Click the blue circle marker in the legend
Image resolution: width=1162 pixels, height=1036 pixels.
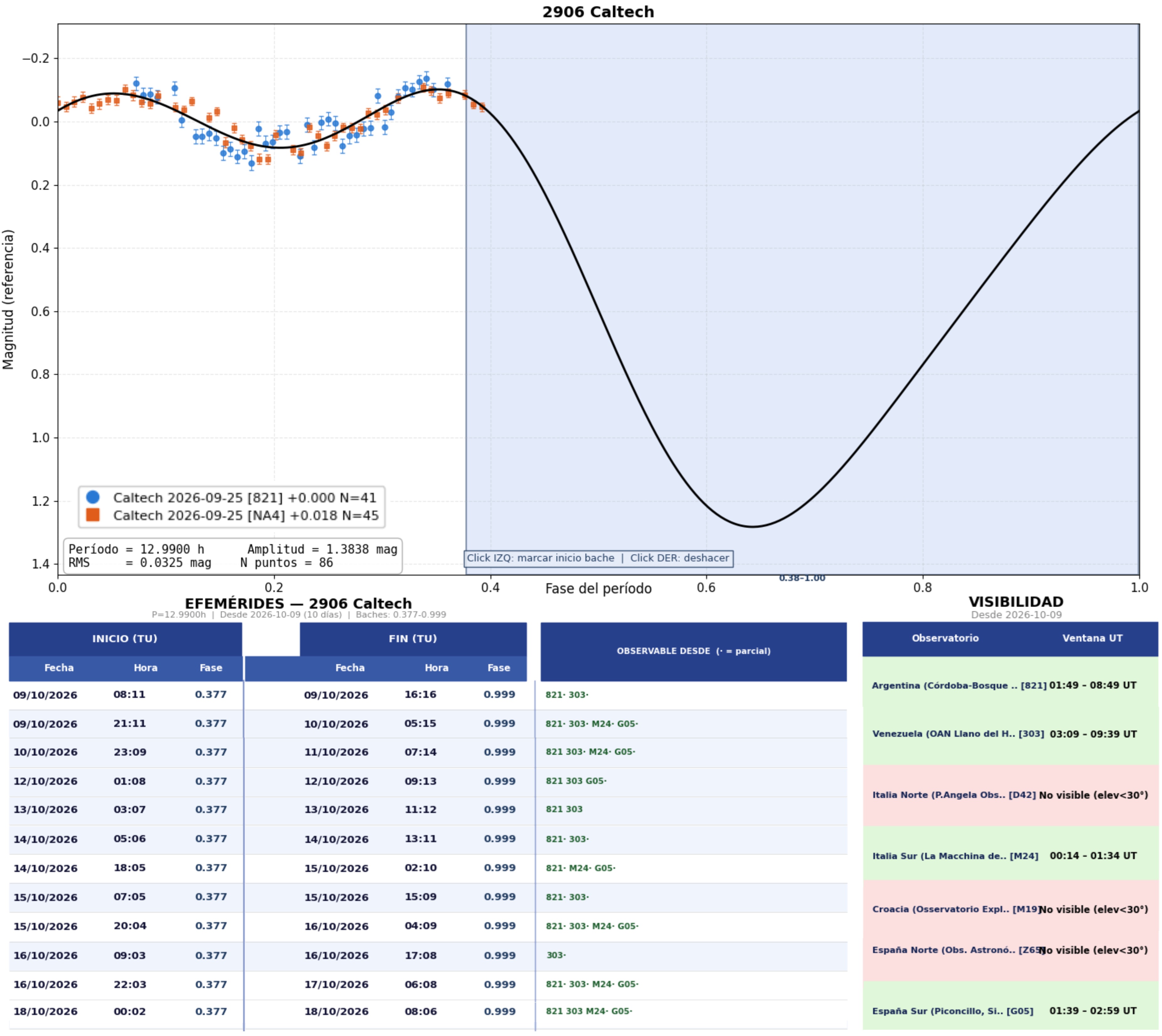click(x=93, y=498)
